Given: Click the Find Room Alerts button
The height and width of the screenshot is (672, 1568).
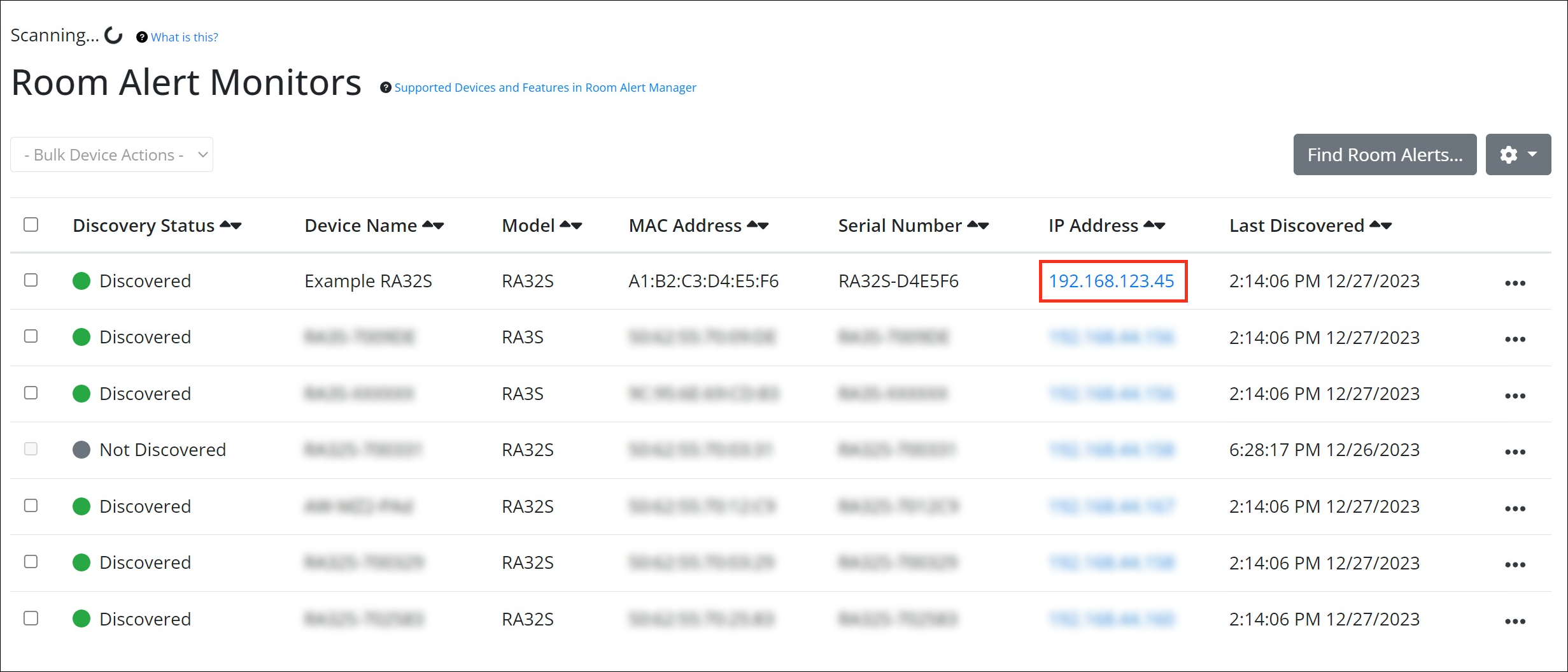Looking at the screenshot, I should tap(1384, 155).
